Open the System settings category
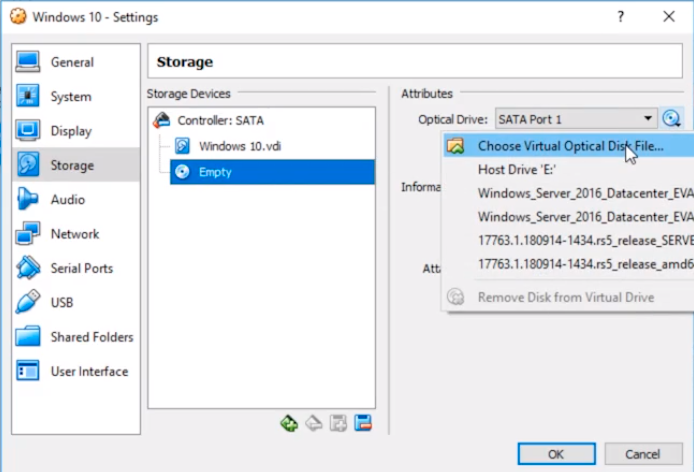 70,97
